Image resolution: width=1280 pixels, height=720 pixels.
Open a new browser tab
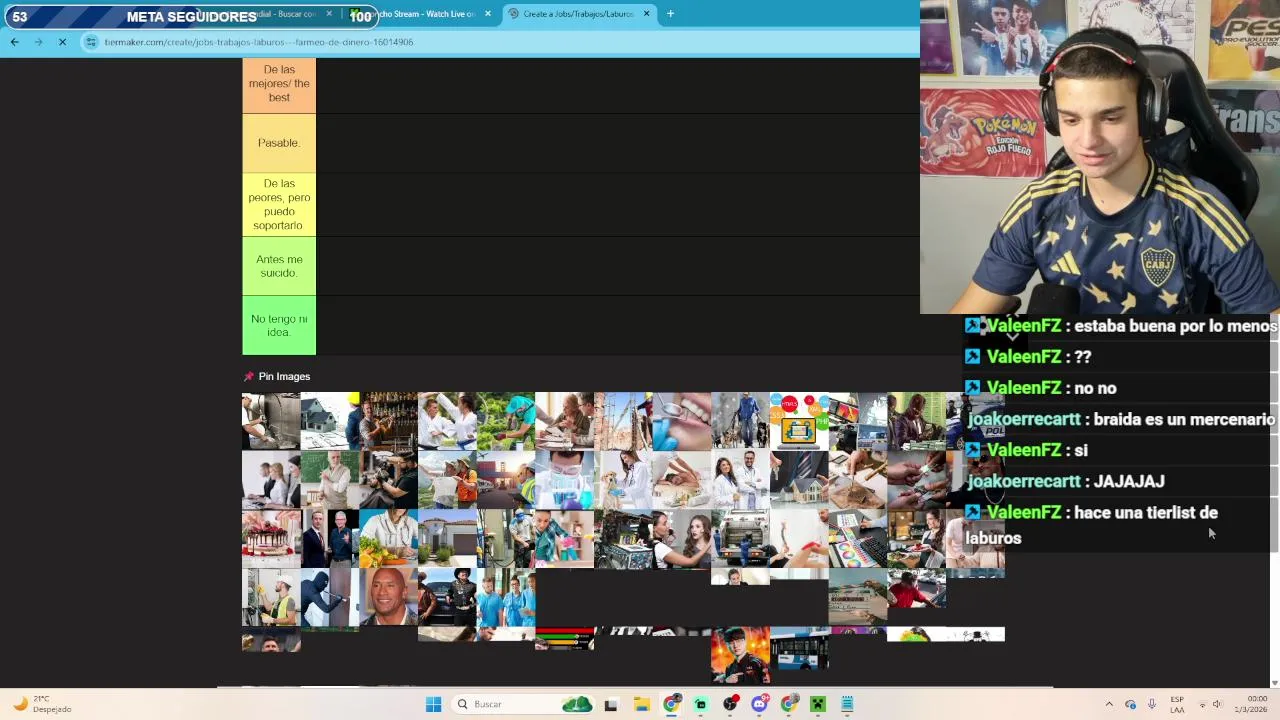670,14
